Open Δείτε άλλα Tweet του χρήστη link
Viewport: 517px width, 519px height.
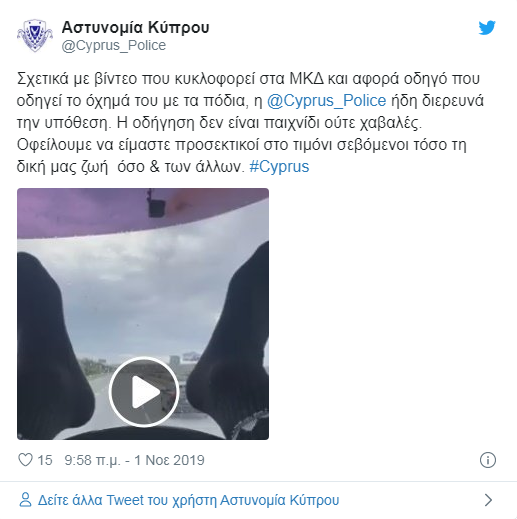tap(188, 500)
